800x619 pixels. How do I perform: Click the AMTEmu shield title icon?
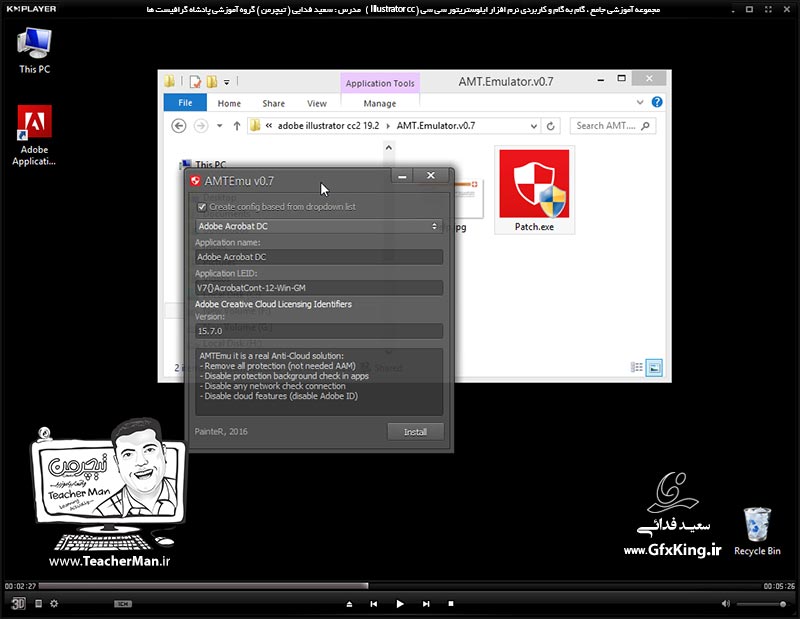tap(195, 181)
